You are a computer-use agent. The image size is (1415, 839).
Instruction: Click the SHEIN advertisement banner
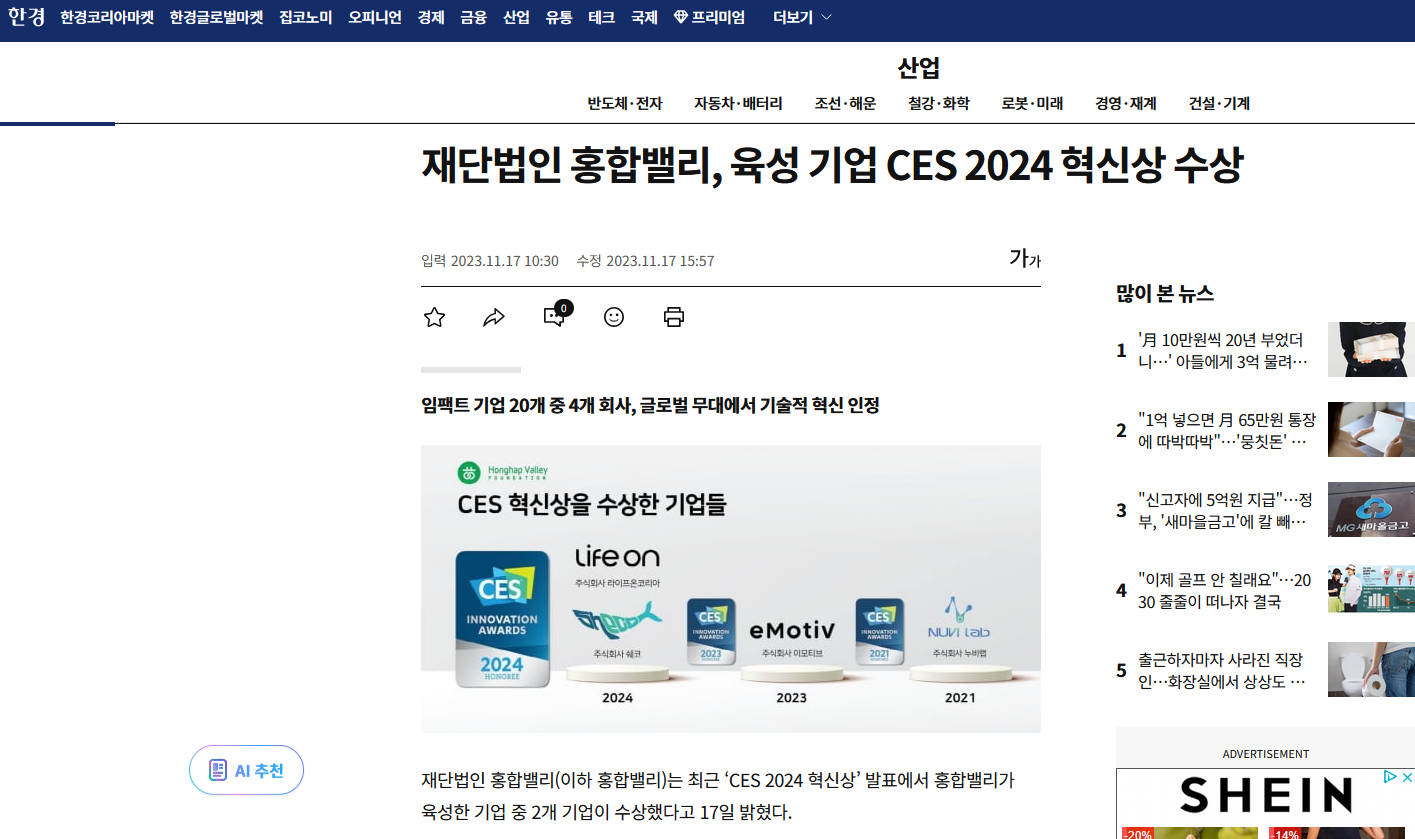pos(1265,803)
